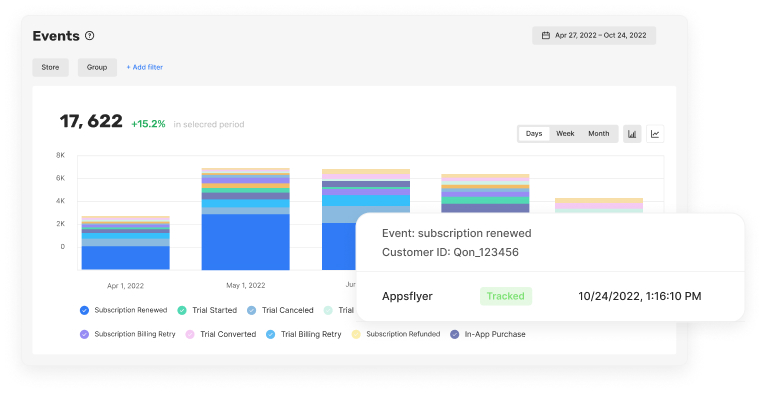
Task: Click the +15.2% change value
Action: coord(148,124)
